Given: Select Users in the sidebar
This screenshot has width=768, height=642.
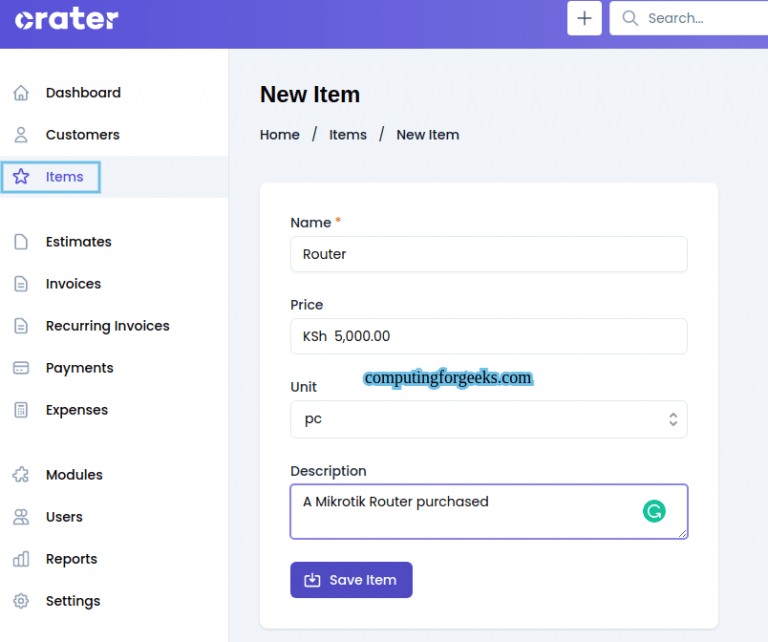Looking at the screenshot, I should click(64, 517).
